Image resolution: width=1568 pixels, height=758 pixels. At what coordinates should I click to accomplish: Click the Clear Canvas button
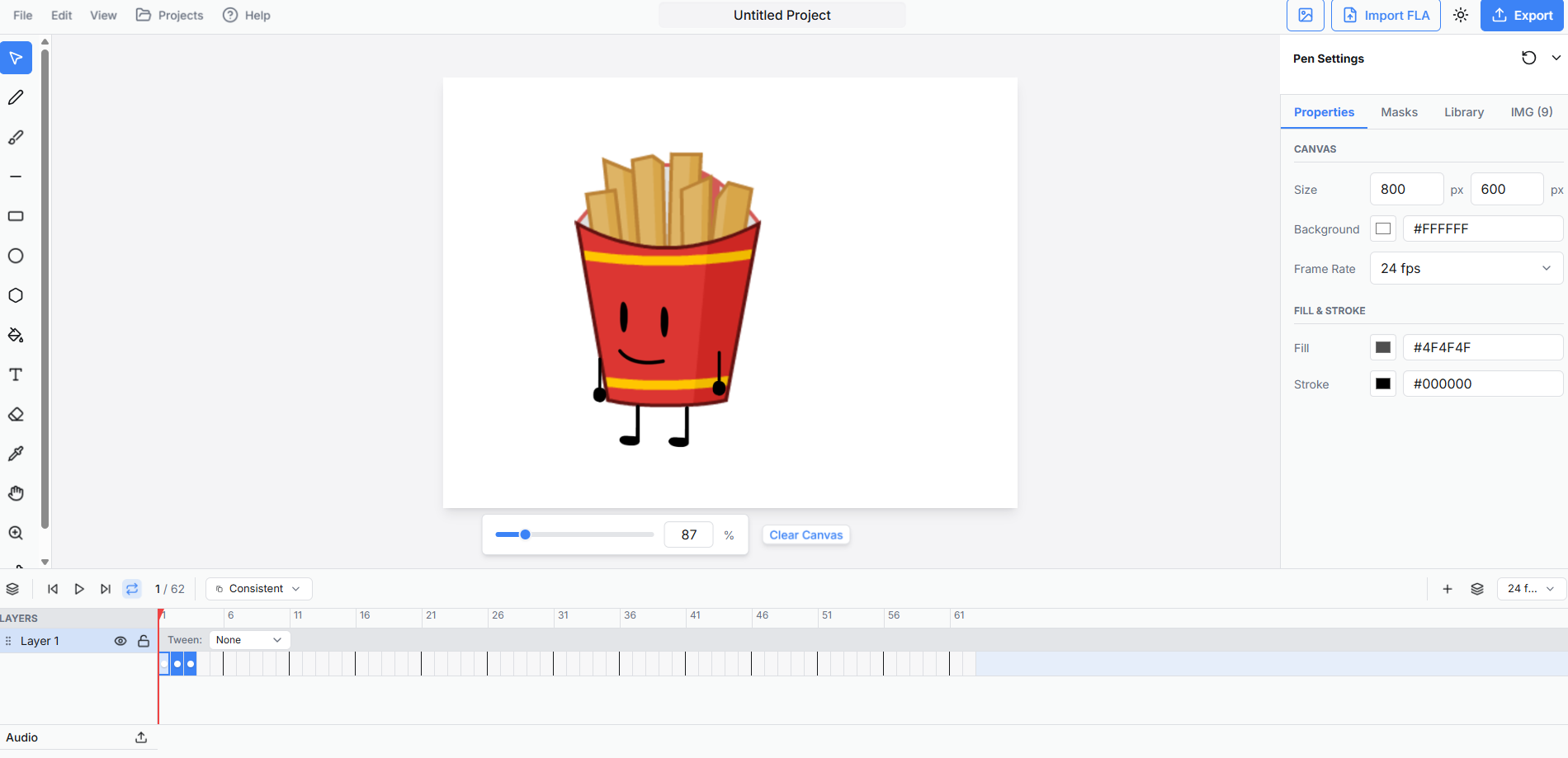806,534
